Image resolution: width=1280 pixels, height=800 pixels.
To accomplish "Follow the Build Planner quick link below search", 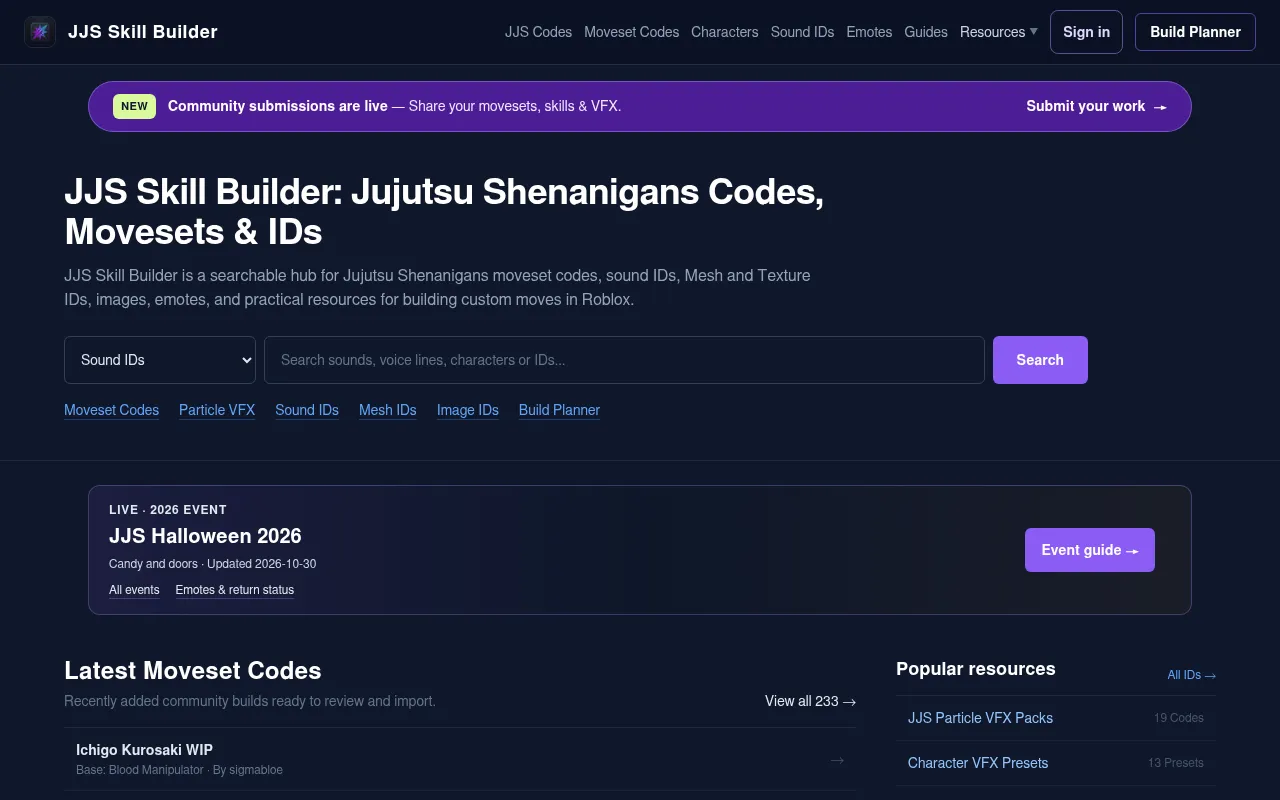I will pos(559,410).
